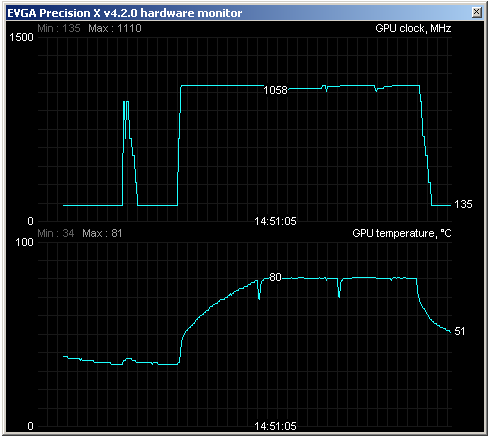Click the 14:51:05 timestamp under temperature graph

pyautogui.click(x=275, y=426)
